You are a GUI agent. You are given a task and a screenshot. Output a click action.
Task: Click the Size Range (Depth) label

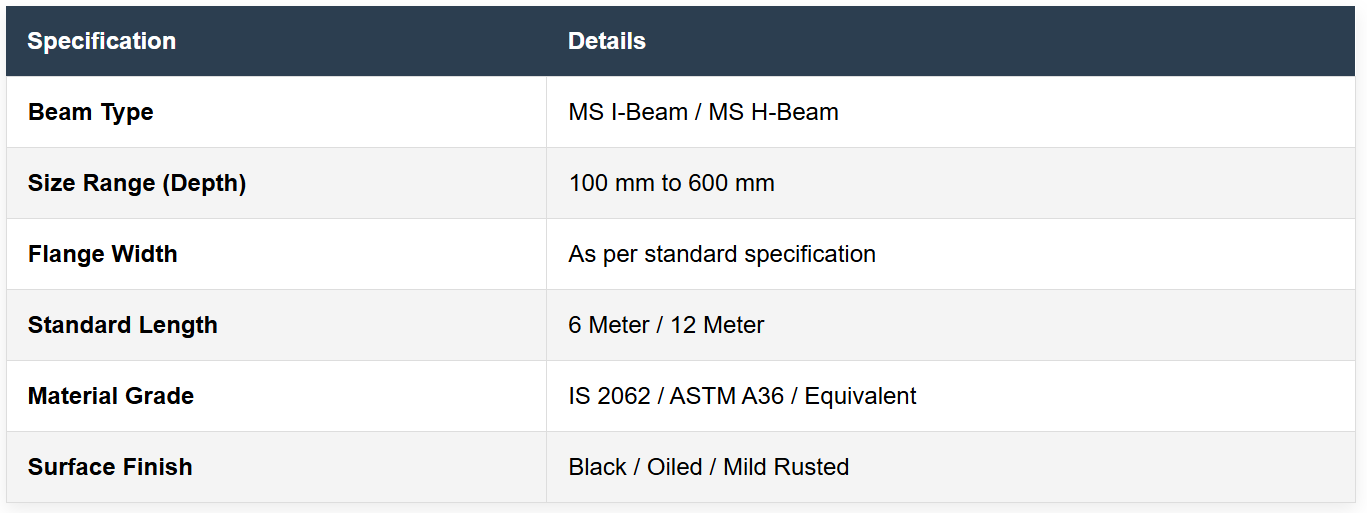point(136,183)
